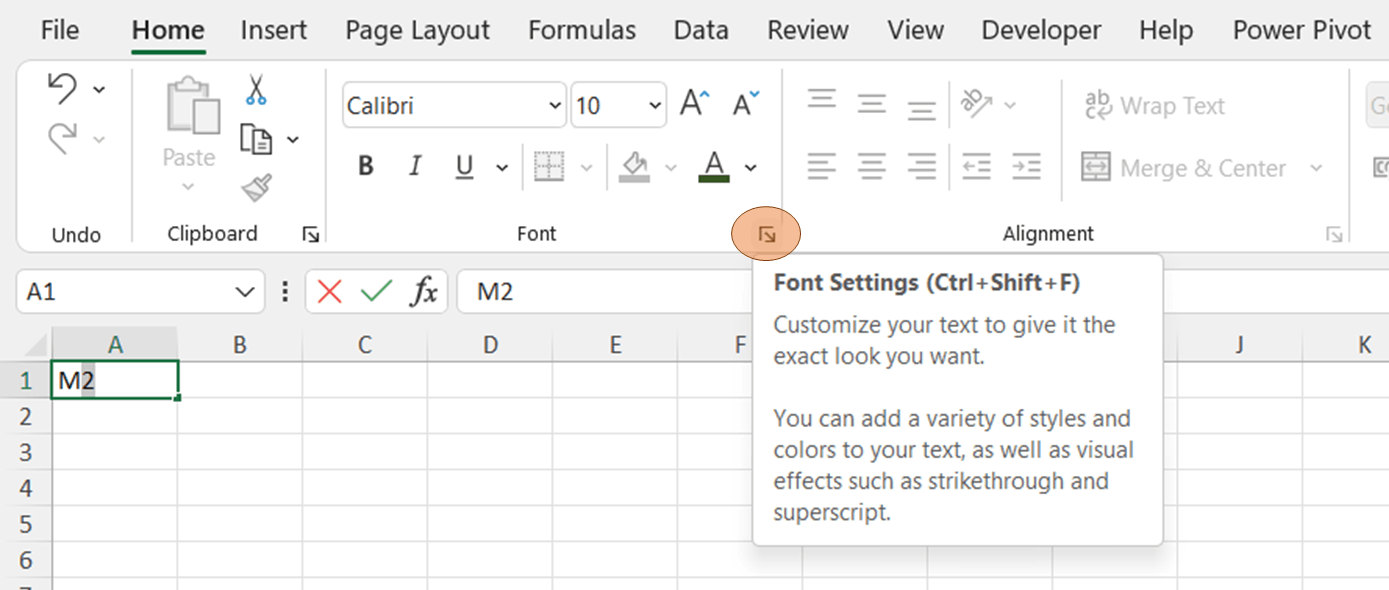Click the green Enter checkmark button
1389x590 pixels.
[376, 292]
